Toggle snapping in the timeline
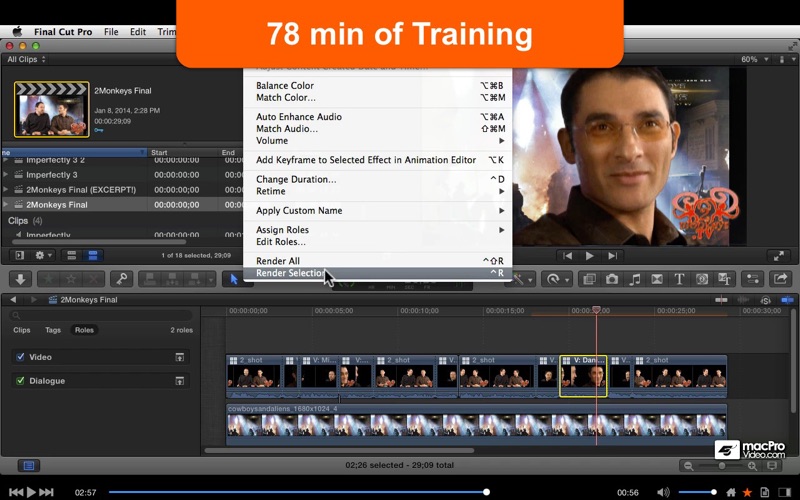The height and width of the screenshot is (500, 800). (x=788, y=300)
